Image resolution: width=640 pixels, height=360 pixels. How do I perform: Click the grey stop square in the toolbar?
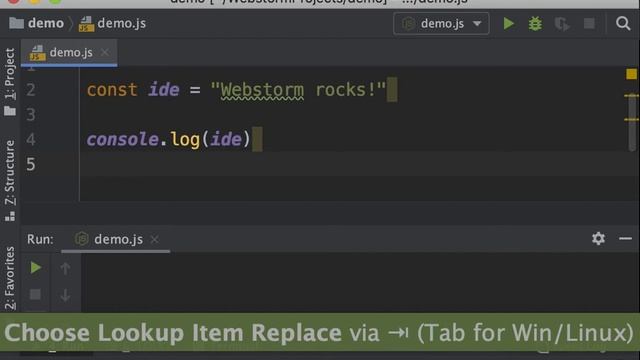click(589, 24)
